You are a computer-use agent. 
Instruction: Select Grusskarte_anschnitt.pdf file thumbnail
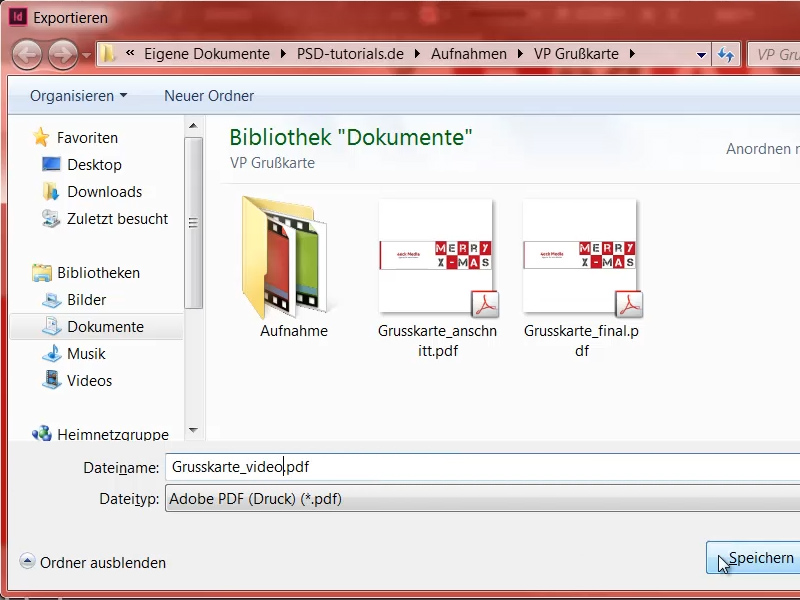pyautogui.click(x=438, y=258)
